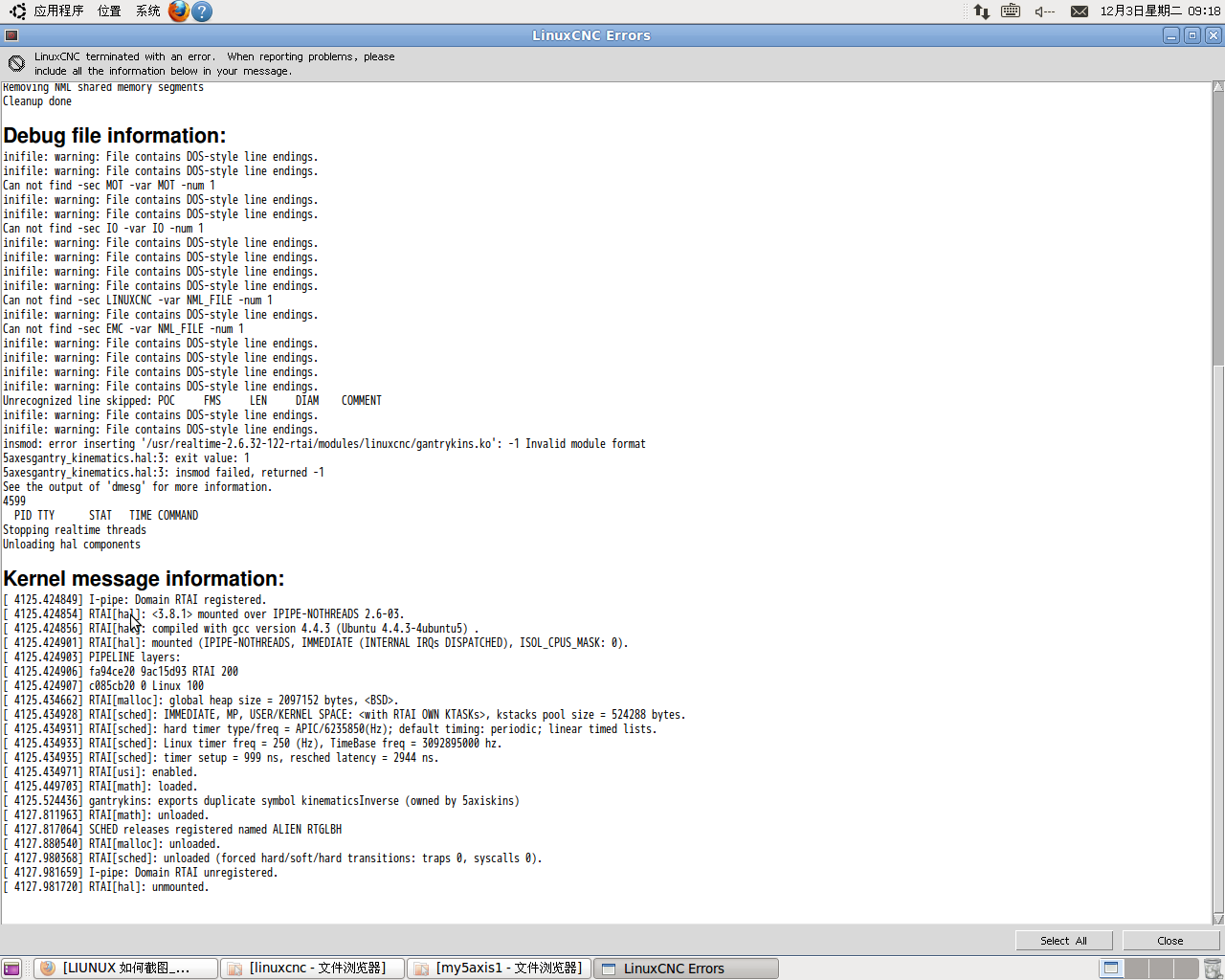Image resolution: width=1225 pixels, height=980 pixels.
Task: Switch to the fourth workspace in the switcher
Action: point(1186,969)
